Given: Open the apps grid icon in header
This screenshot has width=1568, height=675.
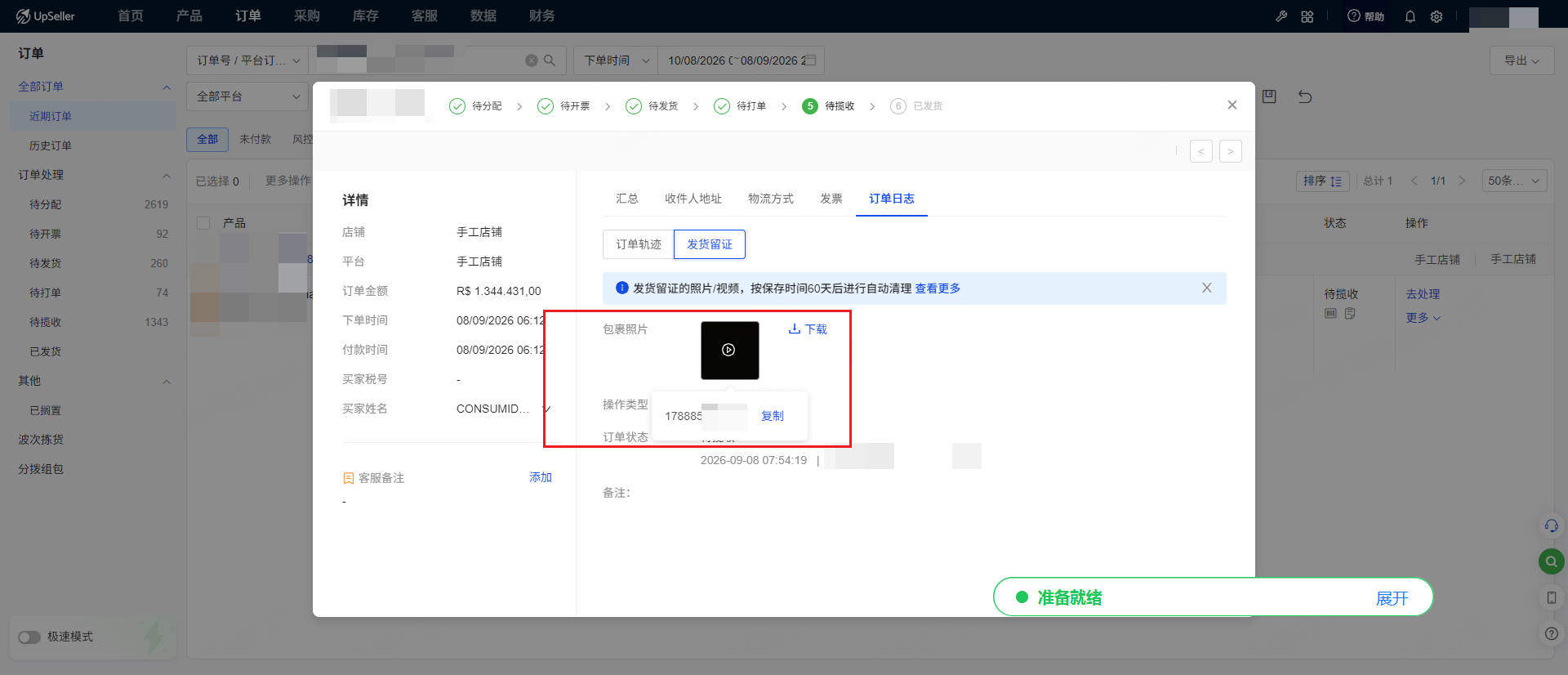Looking at the screenshot, I should tap(1307, 16).
